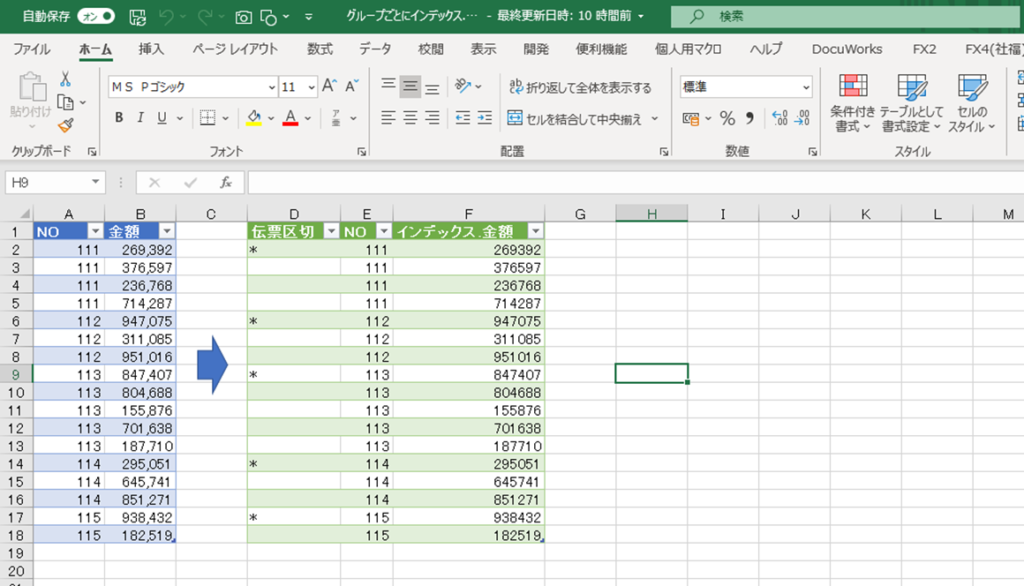Click 折り返して全体を表示する button
Screen dimensions: 1024x586
click(x=581, y=87)
